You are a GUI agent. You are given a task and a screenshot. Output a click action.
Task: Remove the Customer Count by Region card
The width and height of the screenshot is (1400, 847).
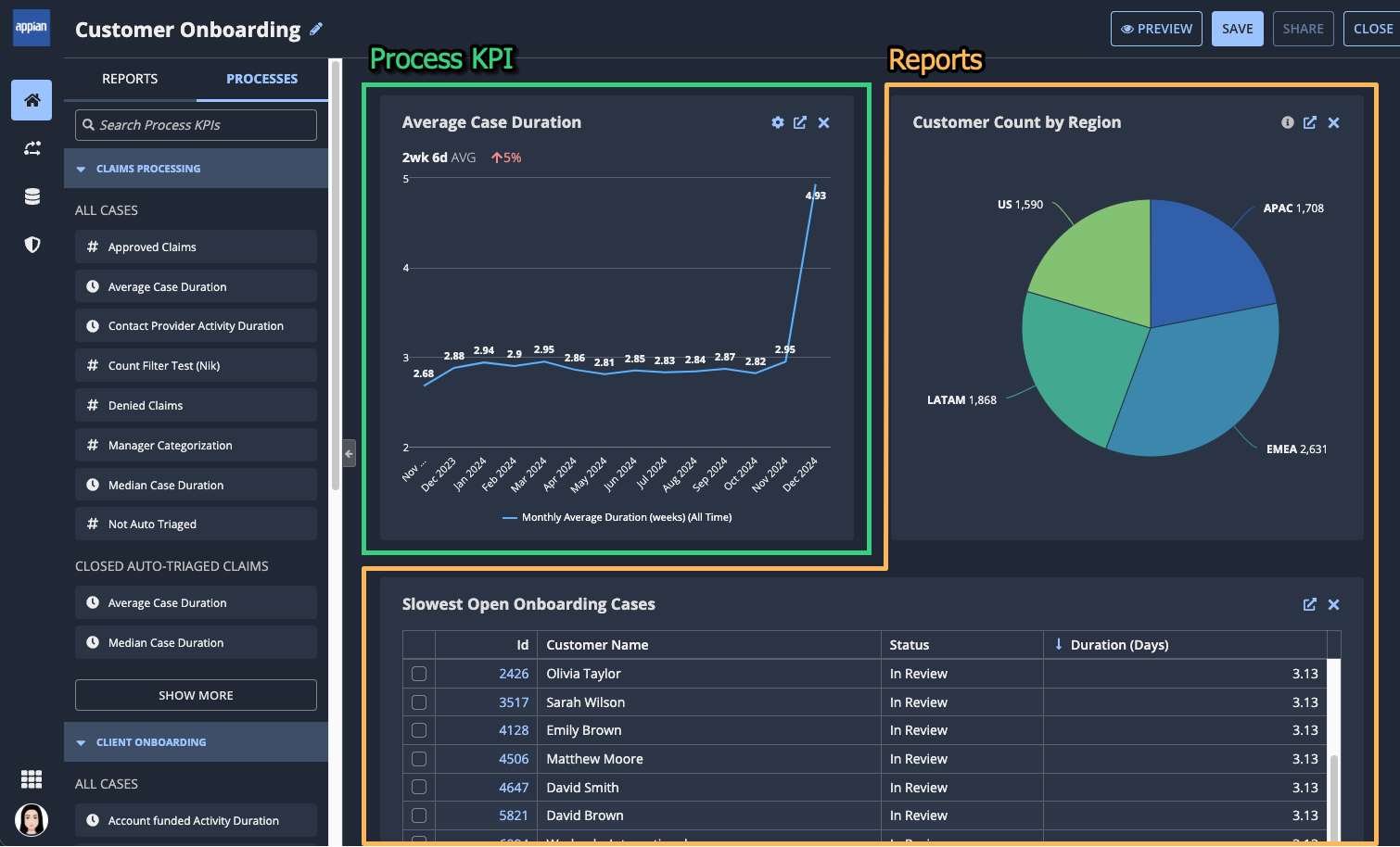click(x=1333, y=122)
